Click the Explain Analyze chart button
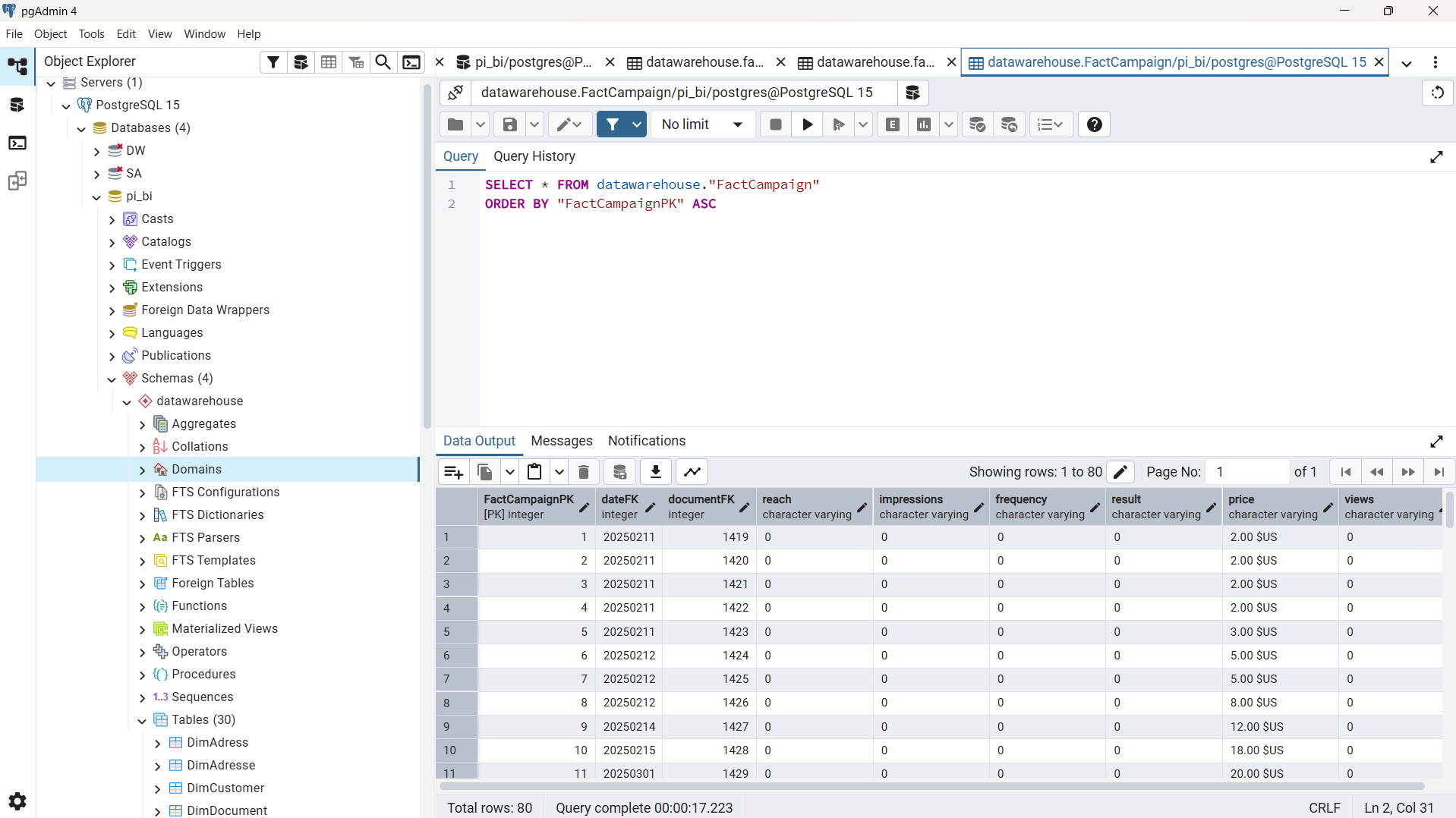The height and width of the screenshot is (818, 1456). 924,124
